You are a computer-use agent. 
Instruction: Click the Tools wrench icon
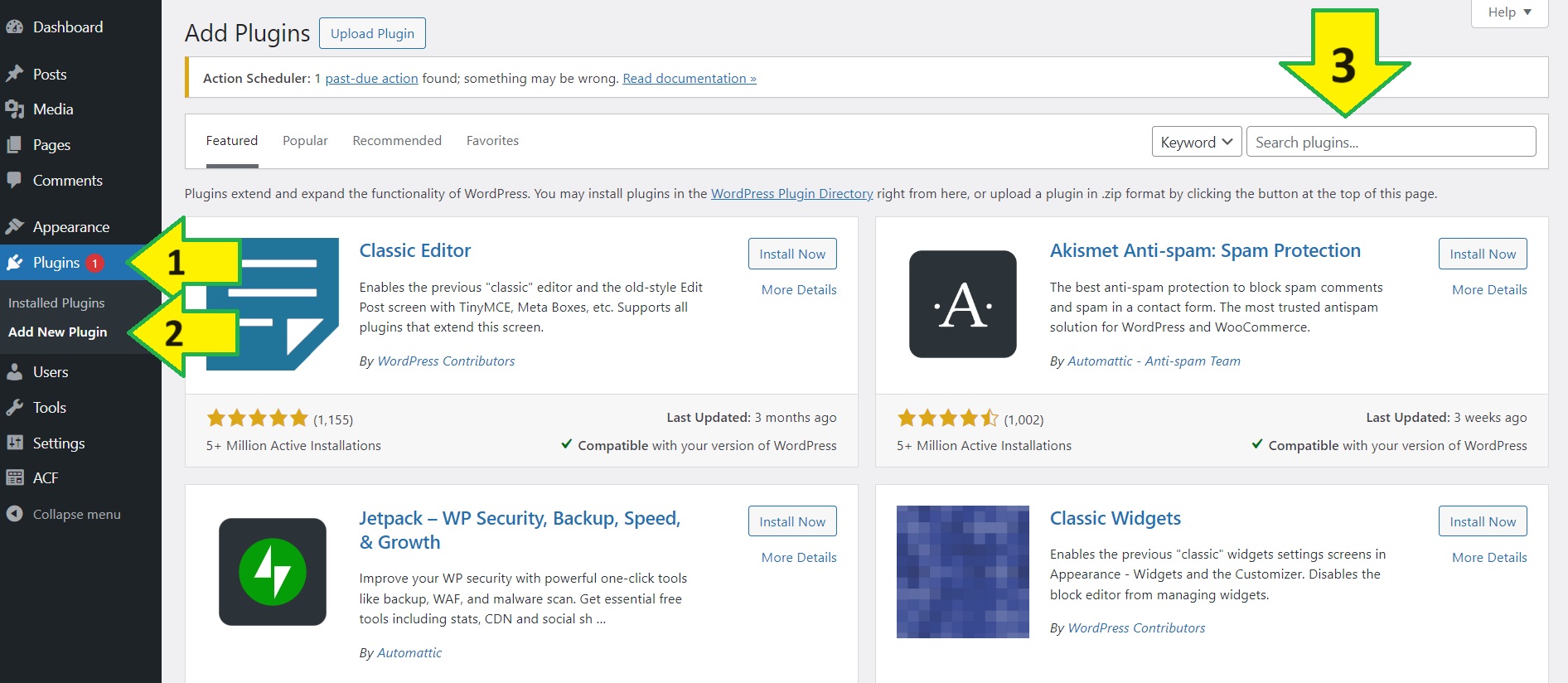(x=15, y=407)
